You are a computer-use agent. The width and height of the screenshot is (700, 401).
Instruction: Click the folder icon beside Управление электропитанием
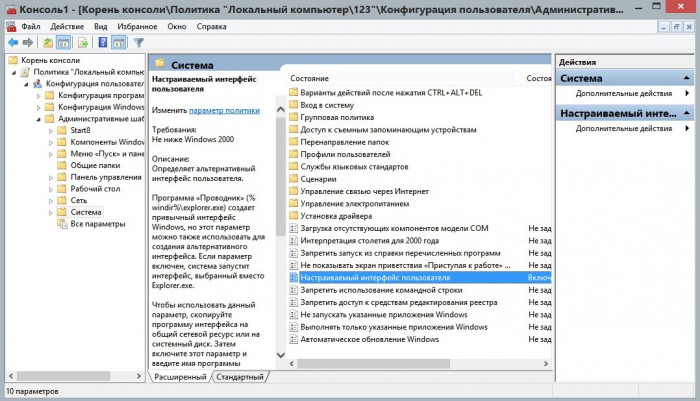pyautogui.click(x=293, y=203)
